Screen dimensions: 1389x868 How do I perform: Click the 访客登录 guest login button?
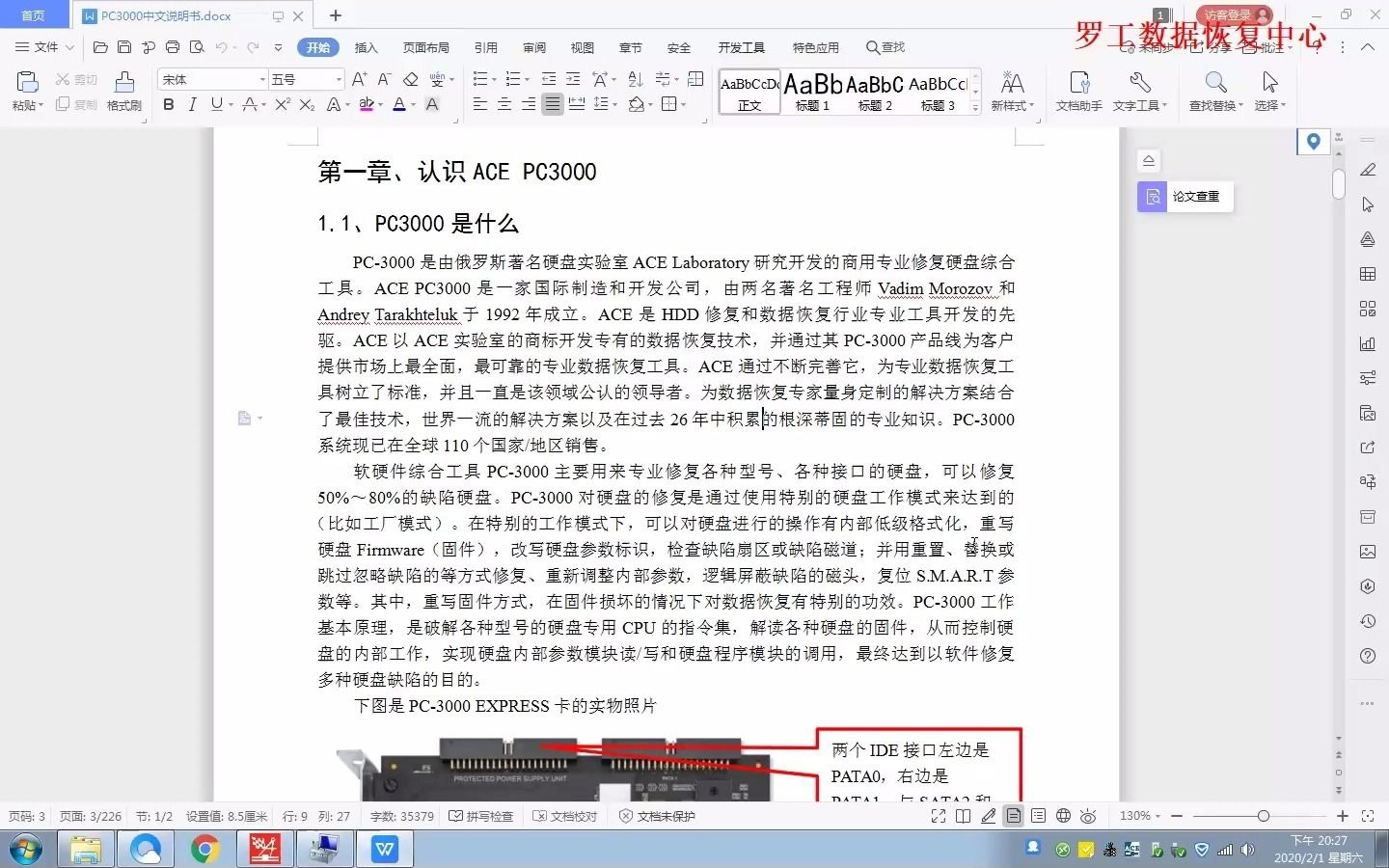coord(1233,14)
